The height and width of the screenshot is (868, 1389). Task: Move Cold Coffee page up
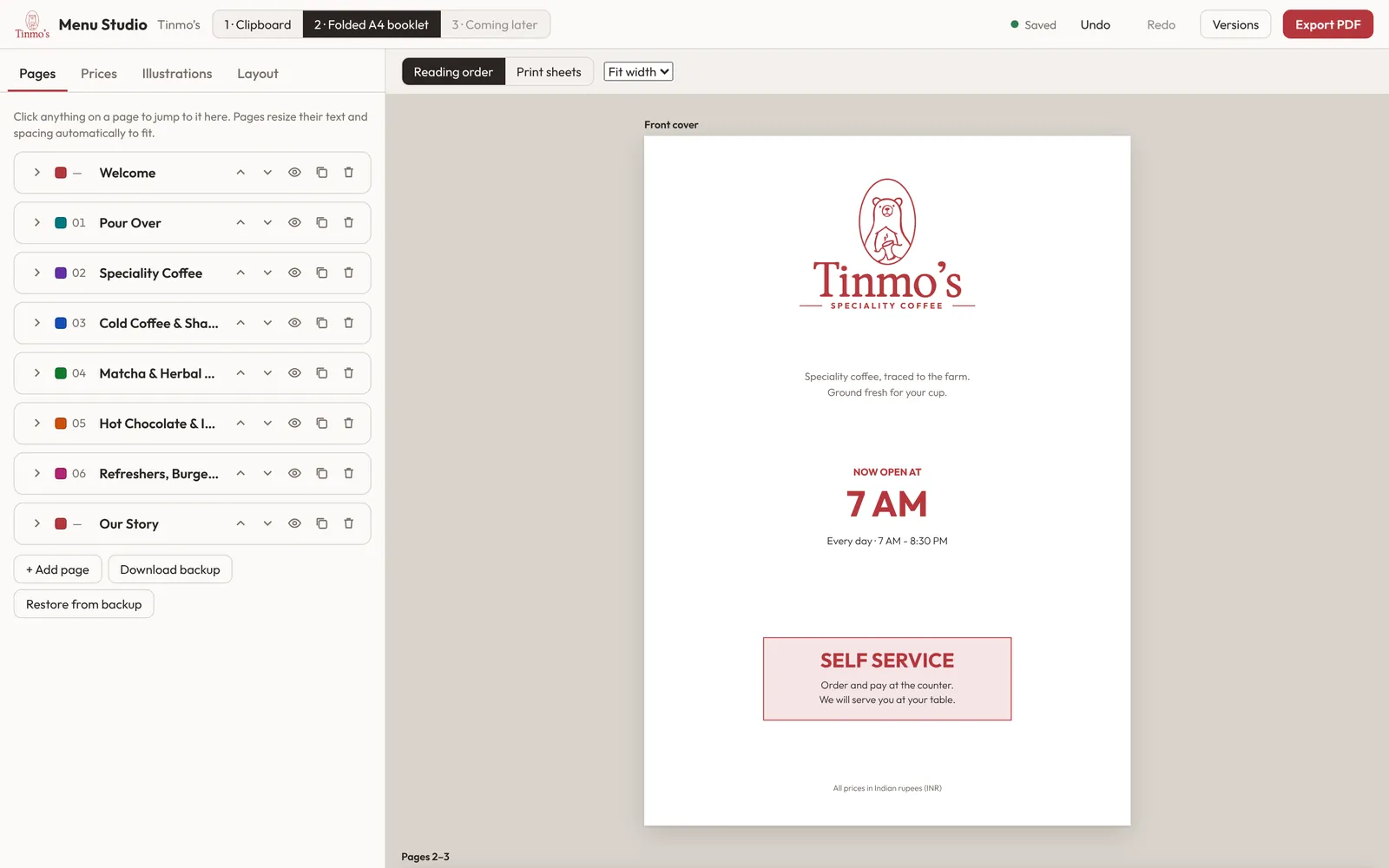[x=240, y=323]
